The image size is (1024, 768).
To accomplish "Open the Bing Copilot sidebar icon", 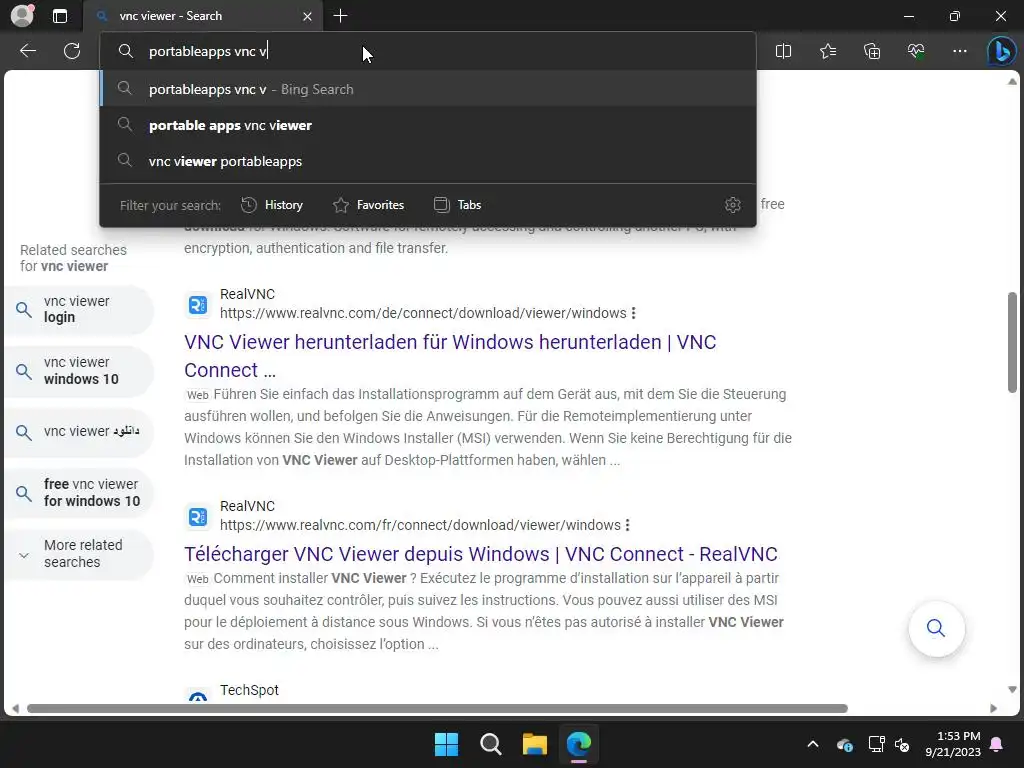I will (x=1001, y=51).
